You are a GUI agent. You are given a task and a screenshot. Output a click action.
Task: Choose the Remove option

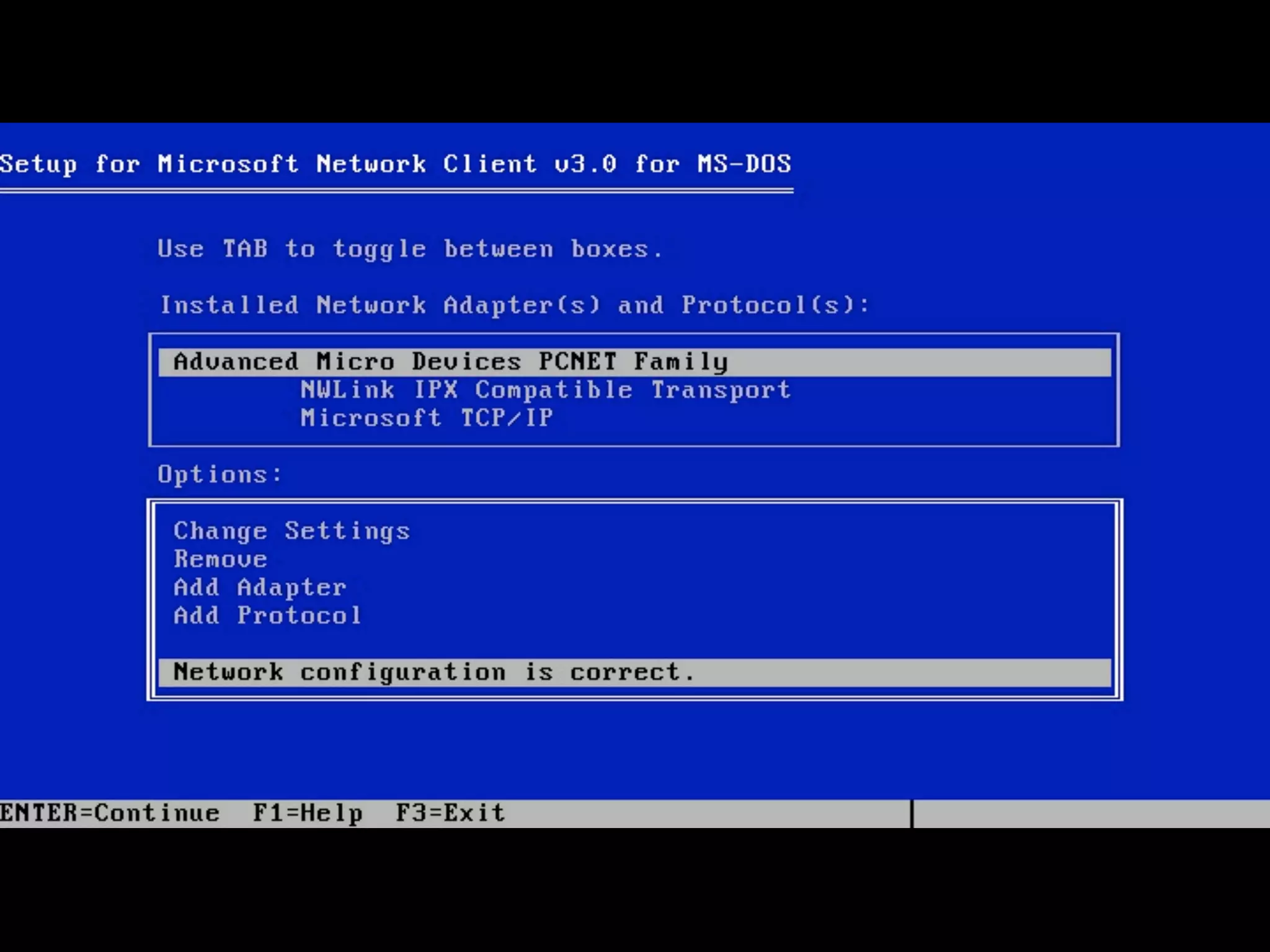pos(220,560)
